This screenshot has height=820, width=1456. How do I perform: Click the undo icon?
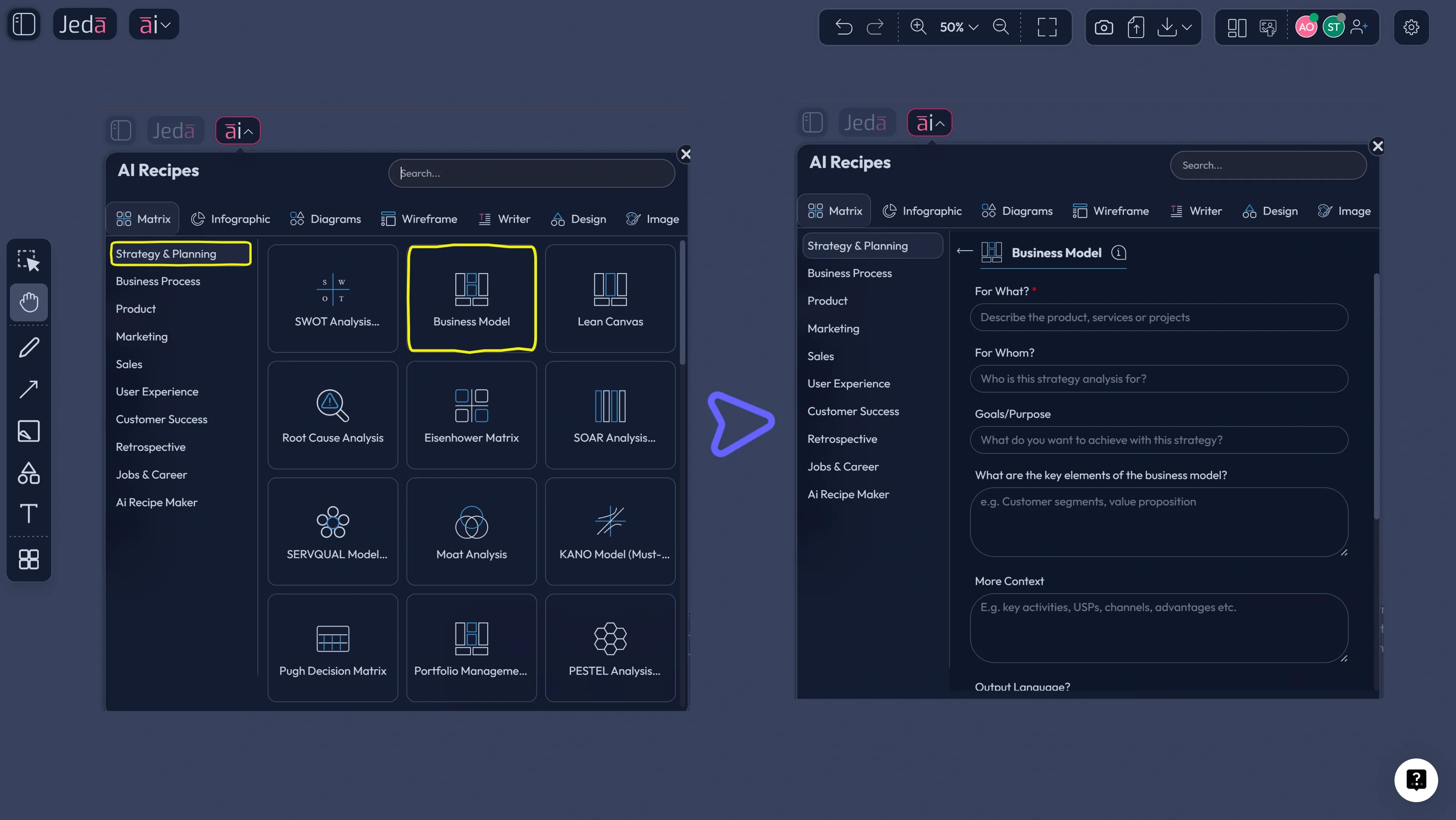844,27
